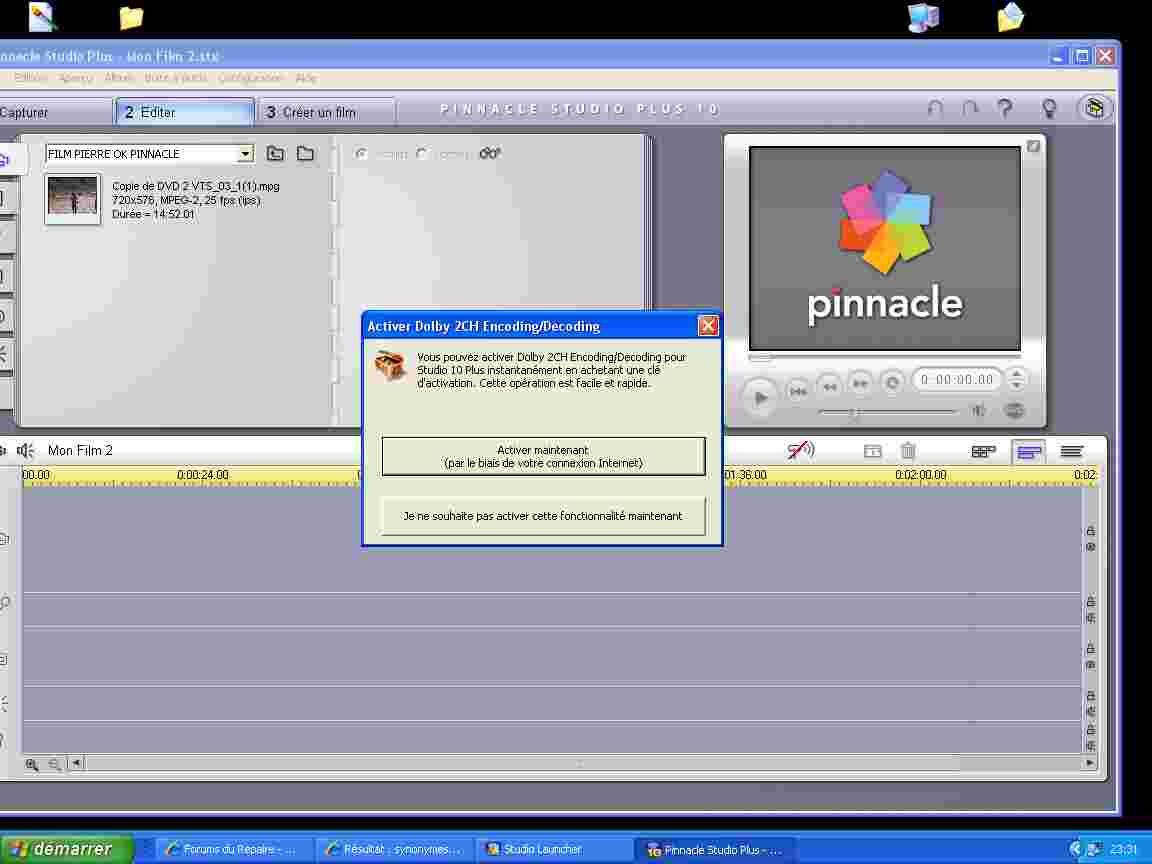
Task: Click the 0:00:24.00 mark on the timeline ruler
Action: (203, 475)
